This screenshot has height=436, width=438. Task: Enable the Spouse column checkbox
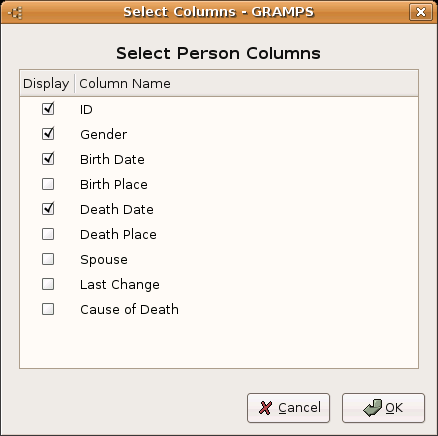[x=48, y=259]
